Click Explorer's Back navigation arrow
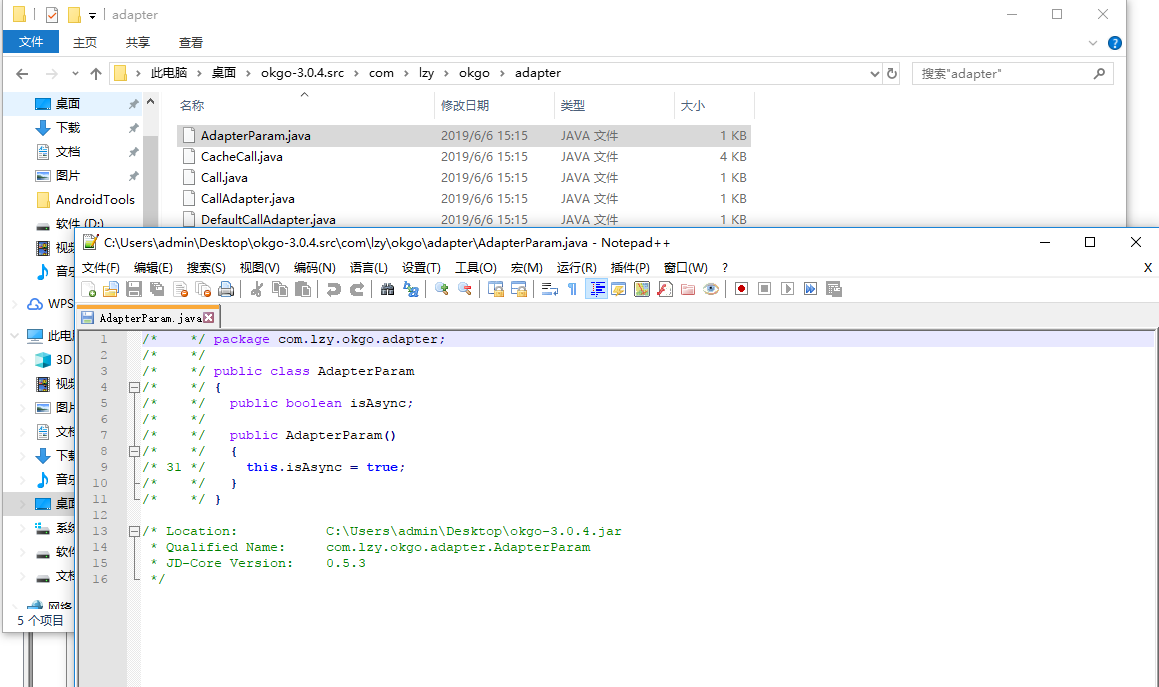The height and width of the screenshot is (687, 1159). [22, 73]
